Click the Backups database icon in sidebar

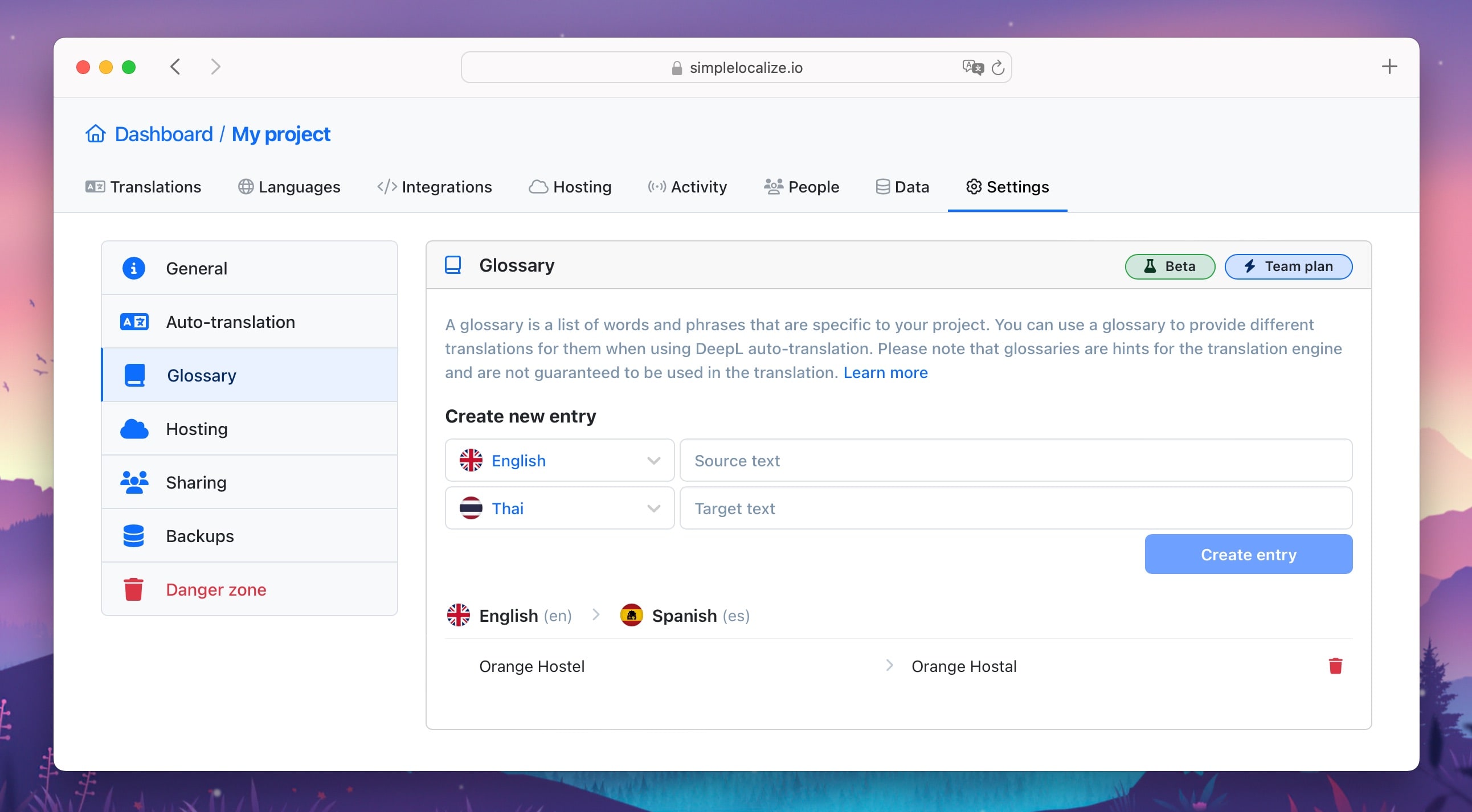(134, 536)
